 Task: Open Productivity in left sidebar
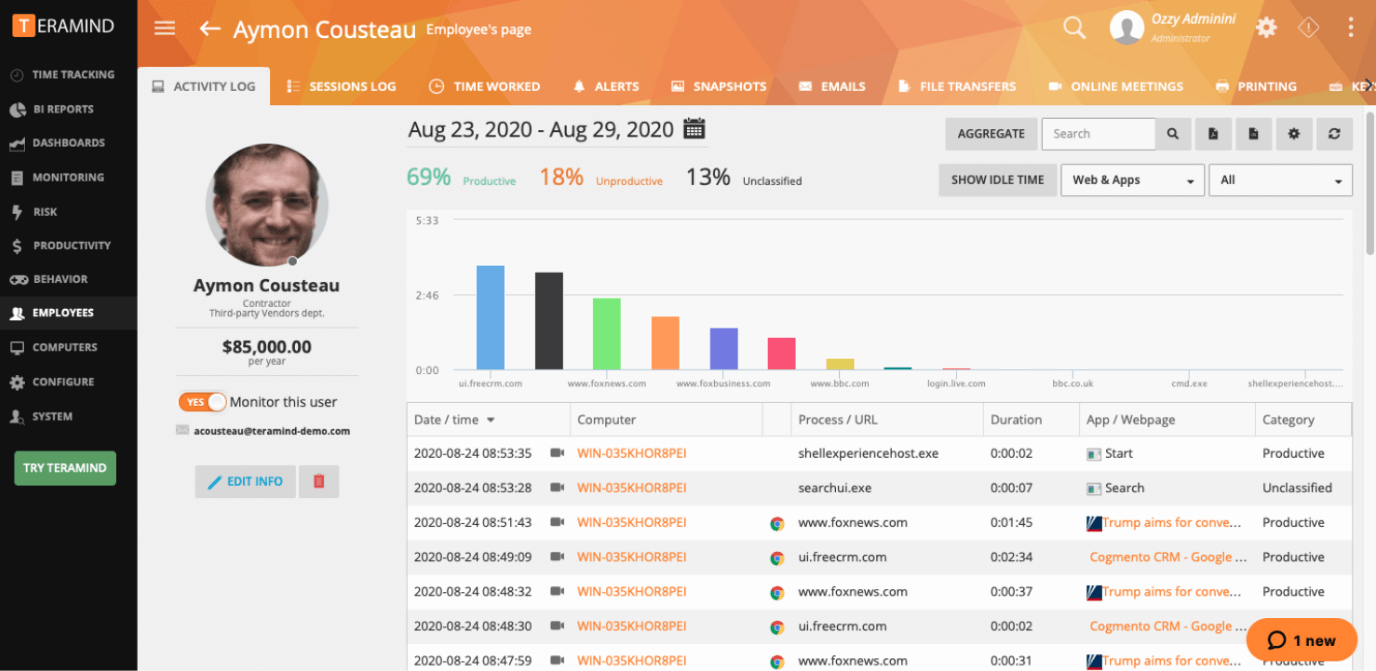pyautogui.click(x=71, y=246)
